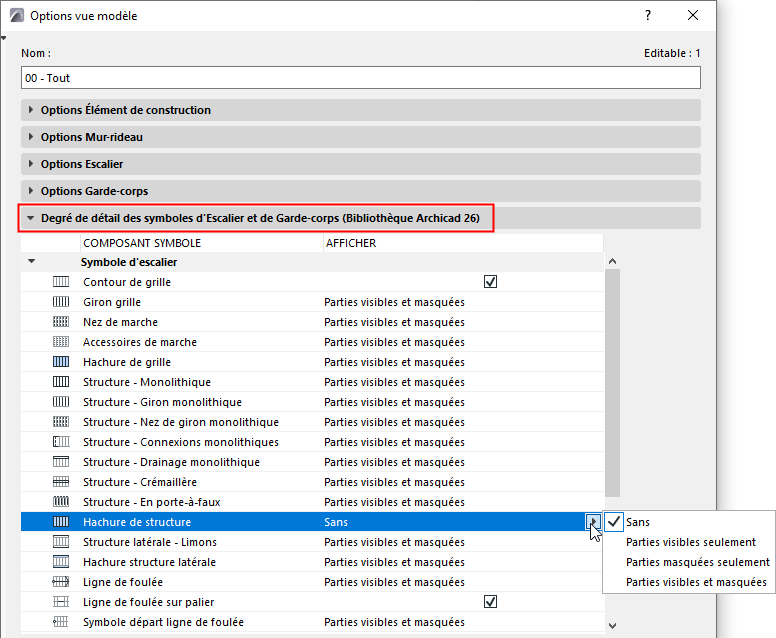Choose Parties masquées seulement option
The width and height of the screenshot is (776, 638).
point(698,562)
